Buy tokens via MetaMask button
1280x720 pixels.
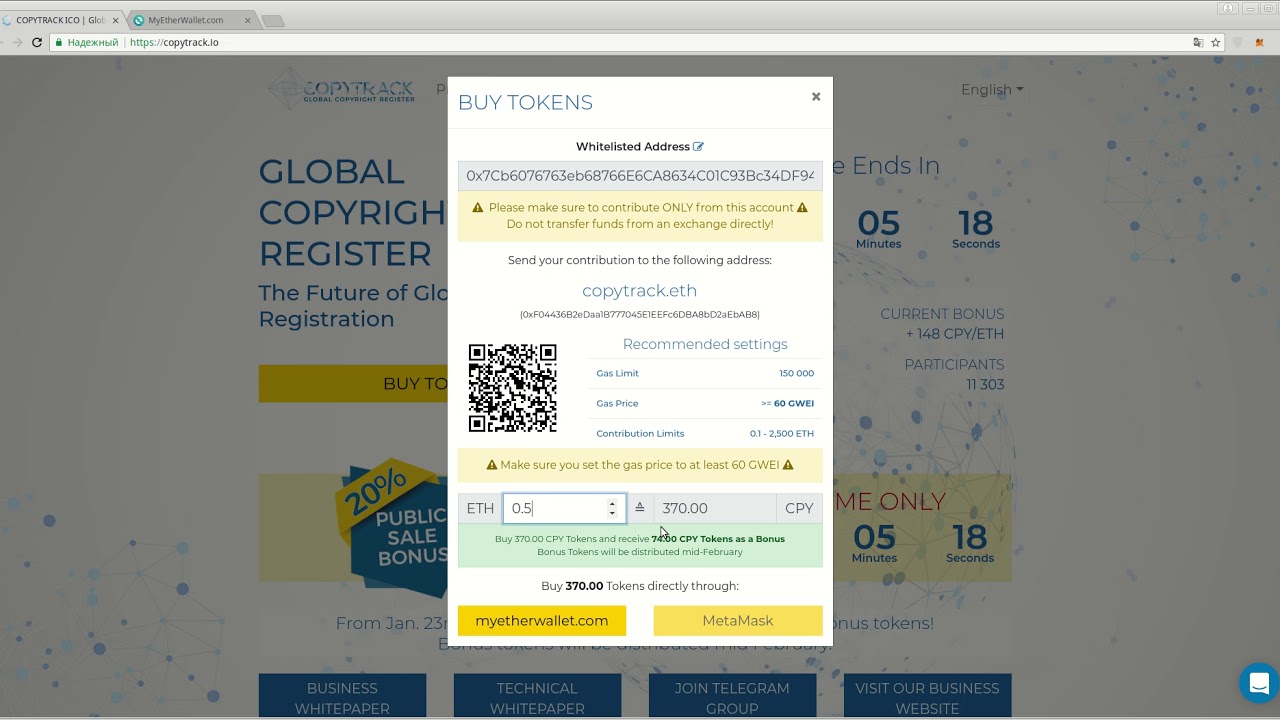[x=738, y=621]
